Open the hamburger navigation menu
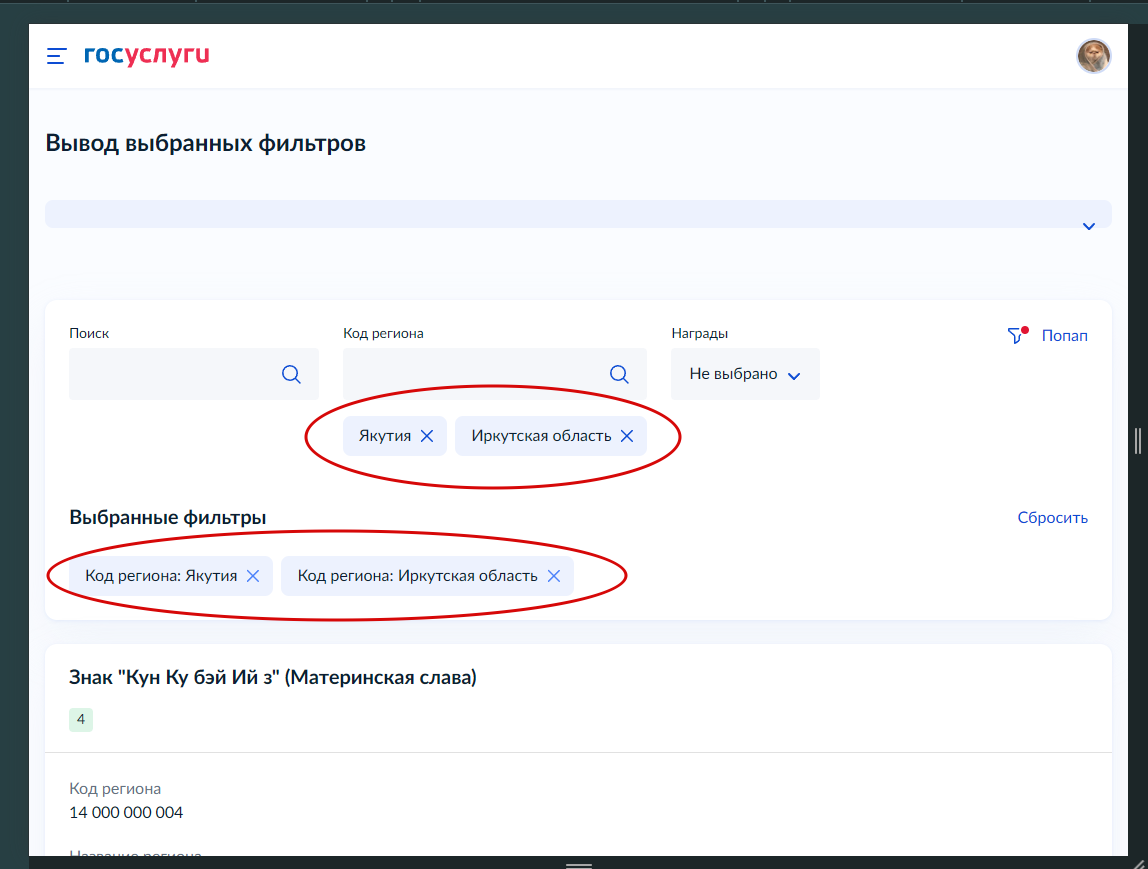The image size is (1148, 869). [x=57, y=56]
